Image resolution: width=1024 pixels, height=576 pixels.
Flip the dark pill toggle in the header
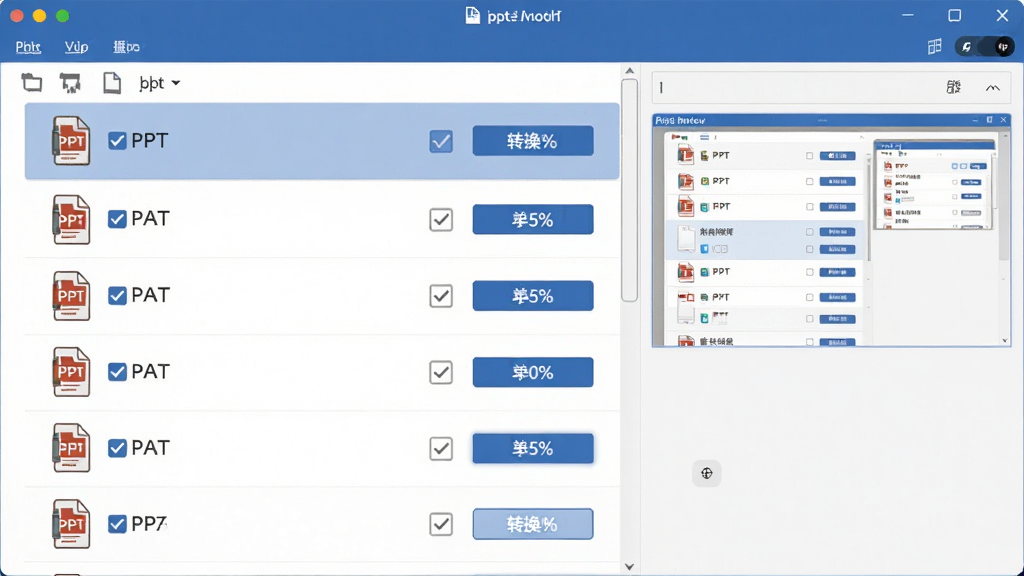tap(985, 46)
